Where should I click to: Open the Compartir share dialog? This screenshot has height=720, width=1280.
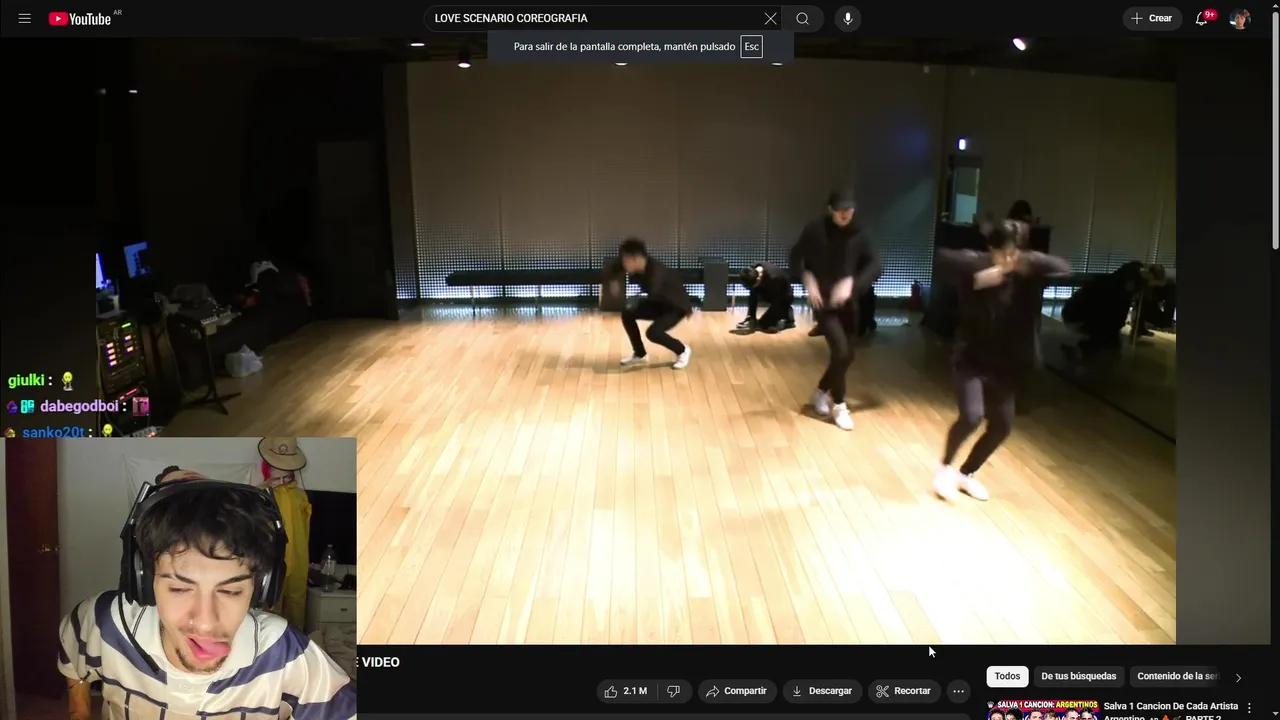(736, 691)
